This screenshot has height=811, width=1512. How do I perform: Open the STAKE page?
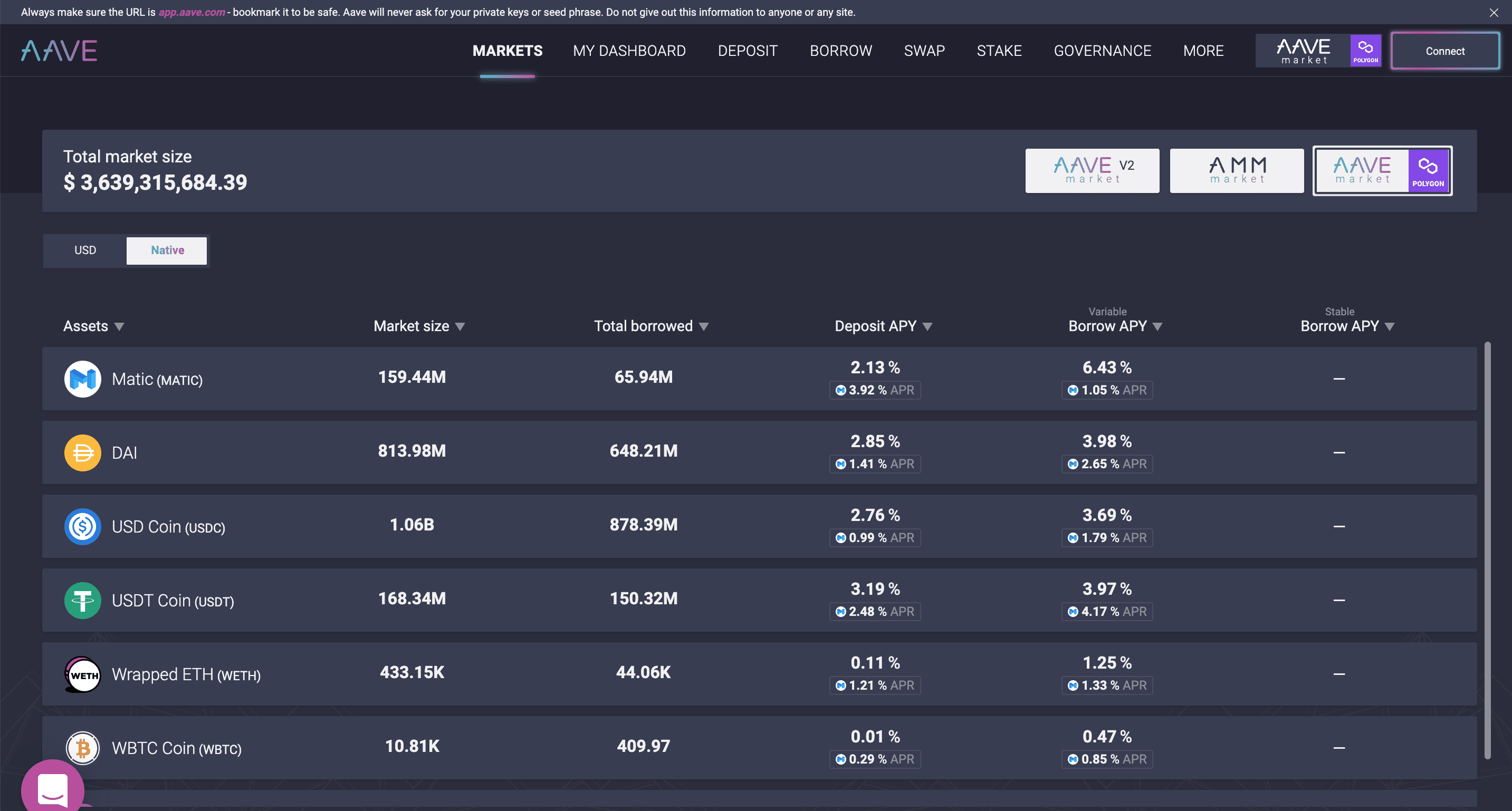tap(999, 51)
